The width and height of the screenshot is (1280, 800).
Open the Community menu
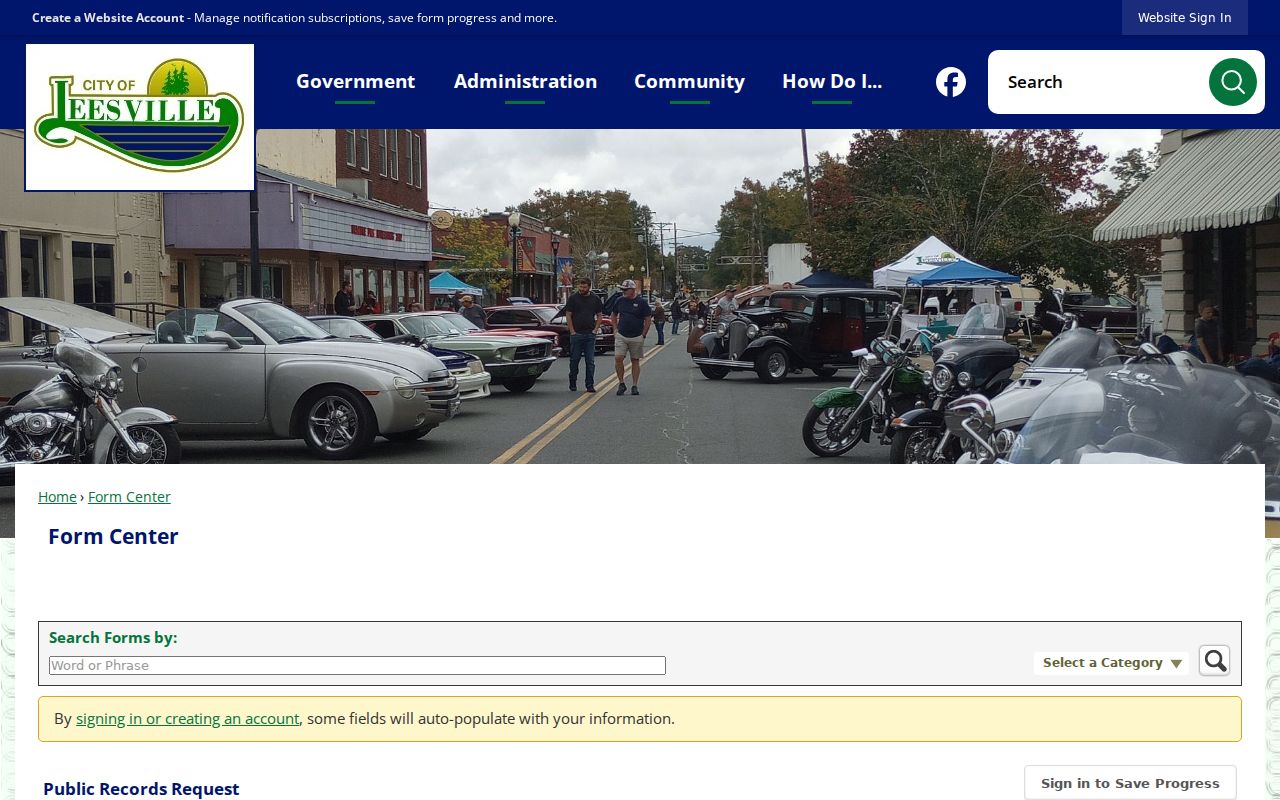tap(689, 82)
